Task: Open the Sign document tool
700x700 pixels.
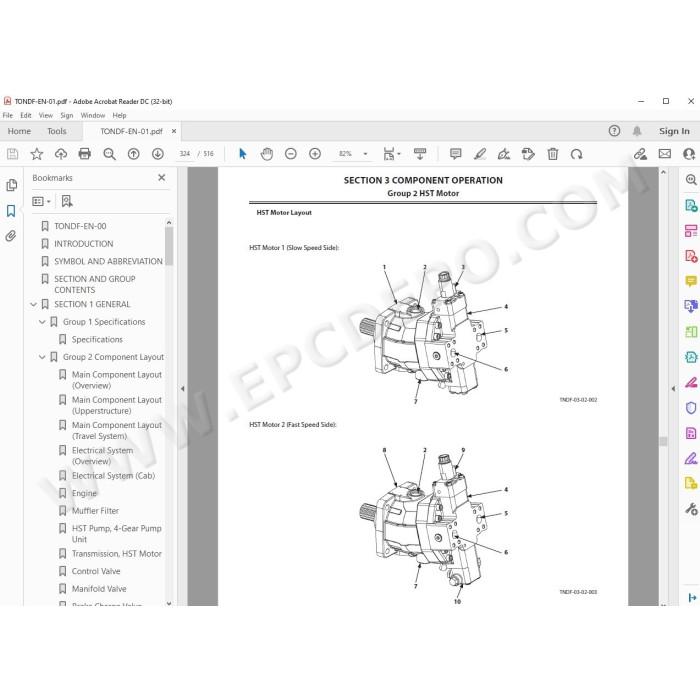Action: tap(504, 154)
